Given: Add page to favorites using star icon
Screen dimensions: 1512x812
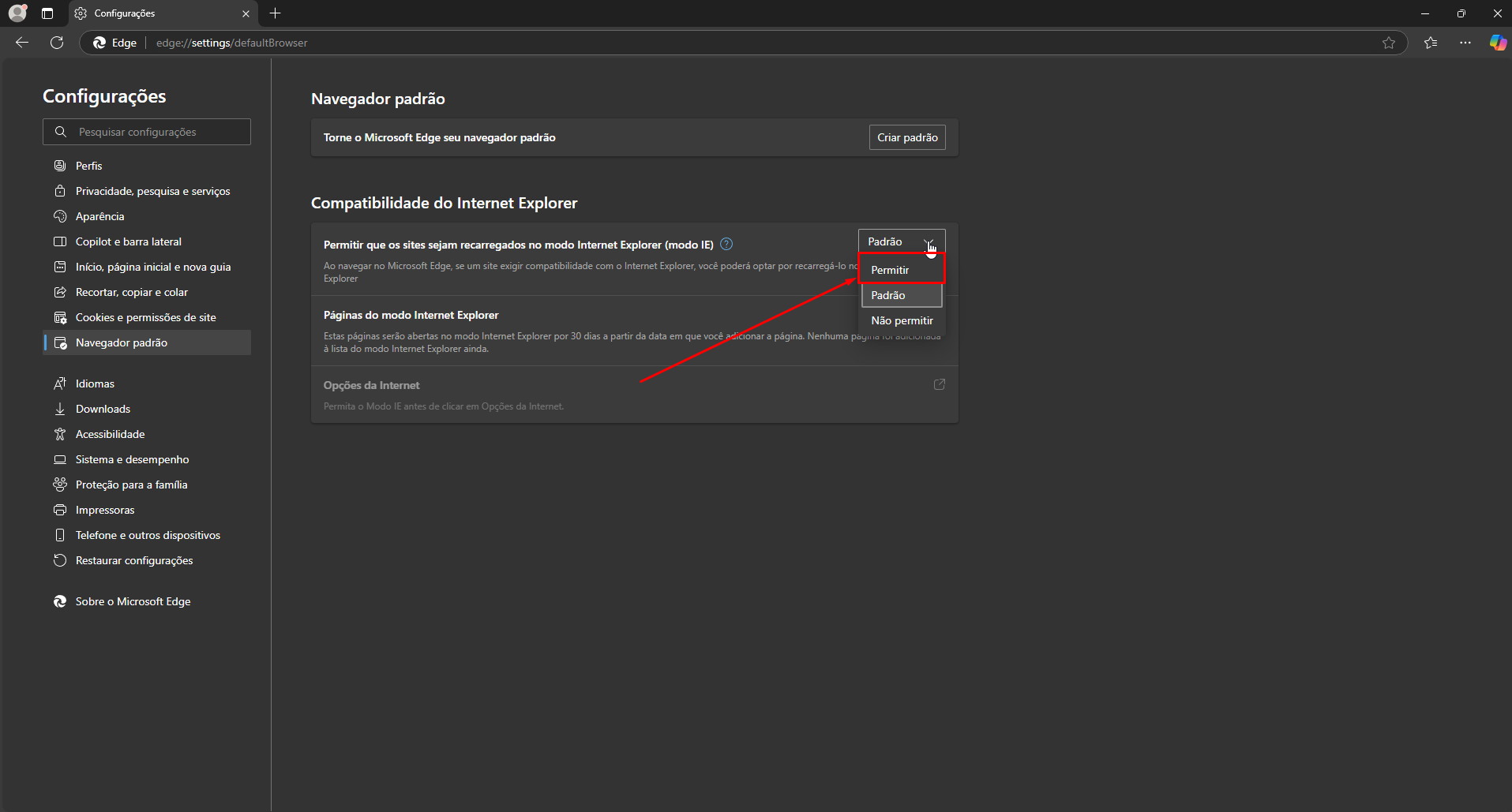Looking at the screenshot, I should pyautogui.click(x=1389, y=43).
